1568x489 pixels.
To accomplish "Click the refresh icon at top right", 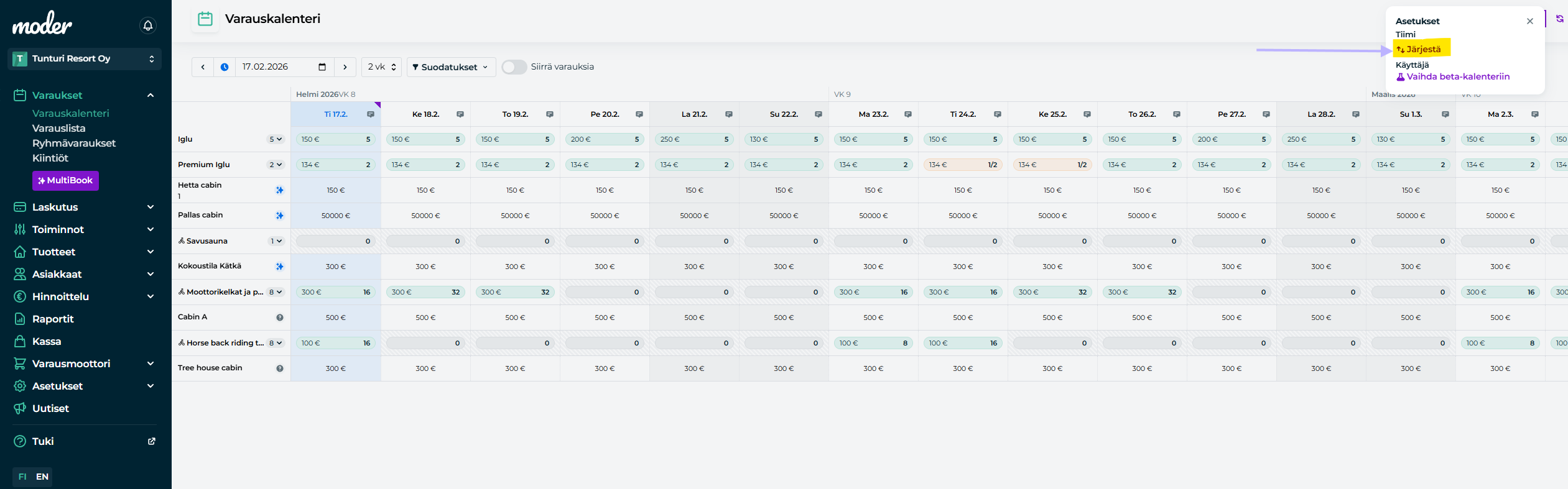I will click(x=1559, y=19).
